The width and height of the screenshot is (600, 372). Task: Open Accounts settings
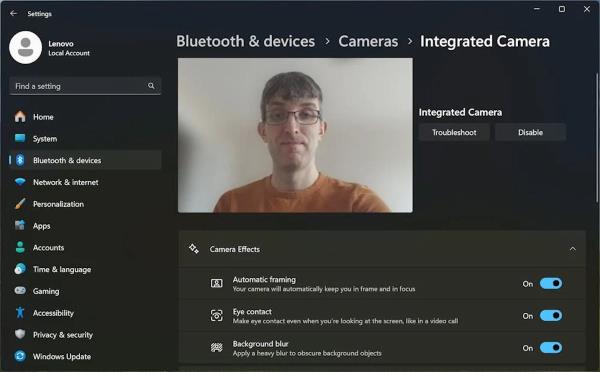pos(85,247)
